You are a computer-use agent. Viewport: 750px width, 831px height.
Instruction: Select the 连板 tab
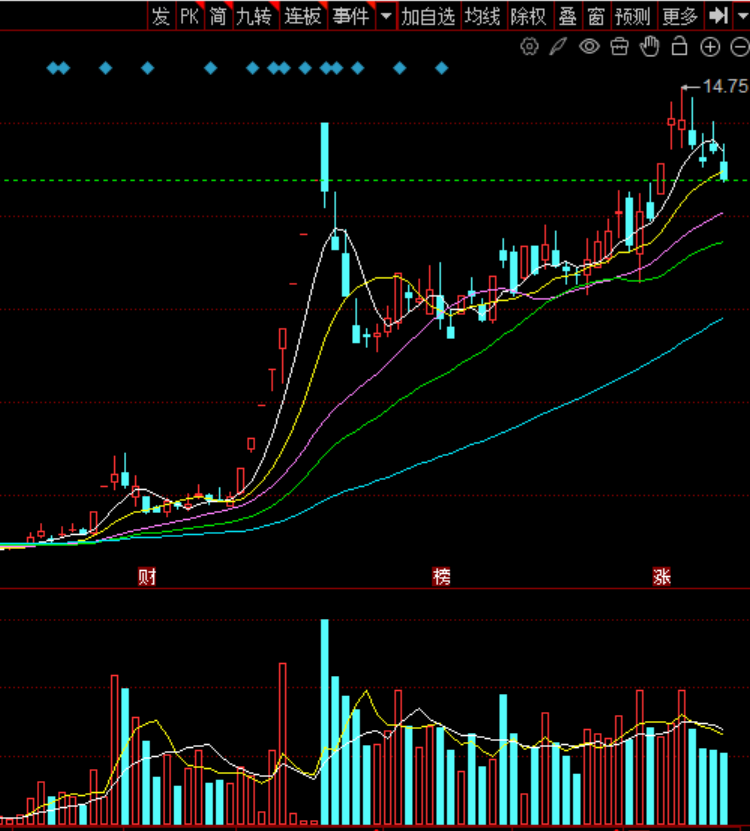tap(302, 16)
